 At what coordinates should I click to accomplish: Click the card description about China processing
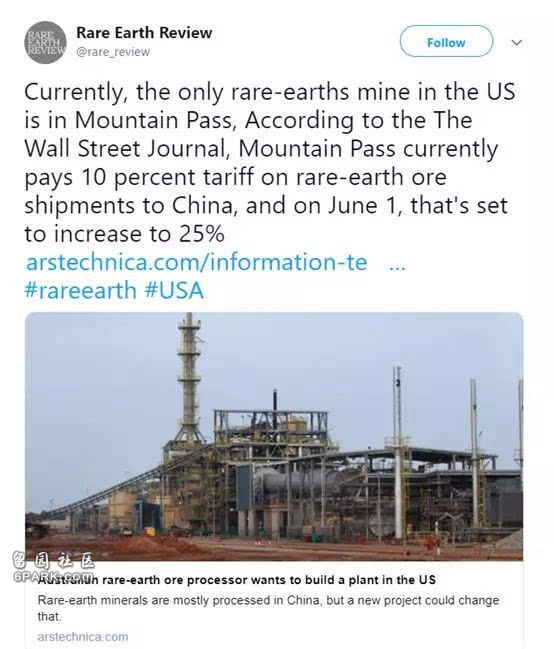(268, 608)
